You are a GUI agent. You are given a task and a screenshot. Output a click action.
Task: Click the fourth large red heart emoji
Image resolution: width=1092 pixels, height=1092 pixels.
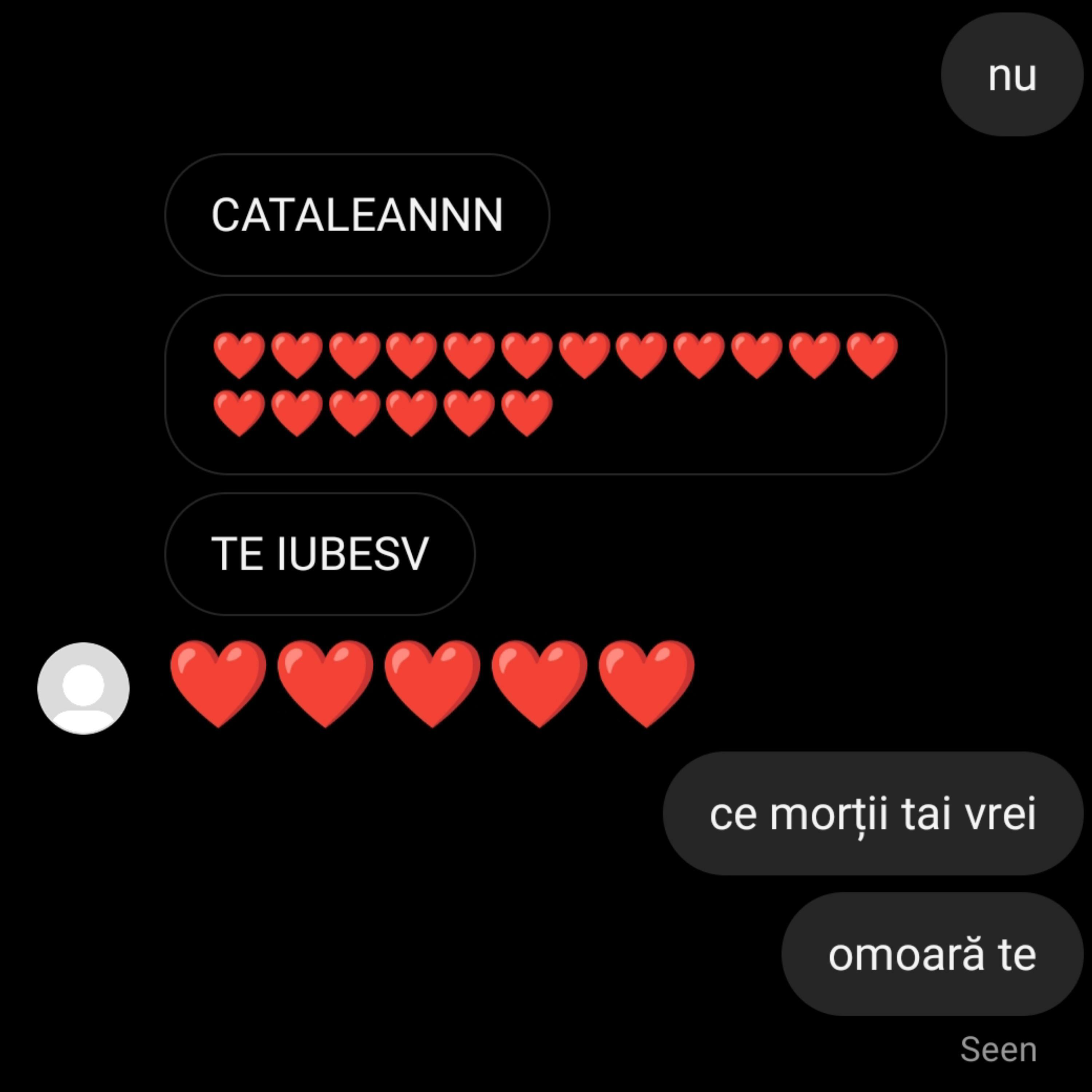pos(539,684)
